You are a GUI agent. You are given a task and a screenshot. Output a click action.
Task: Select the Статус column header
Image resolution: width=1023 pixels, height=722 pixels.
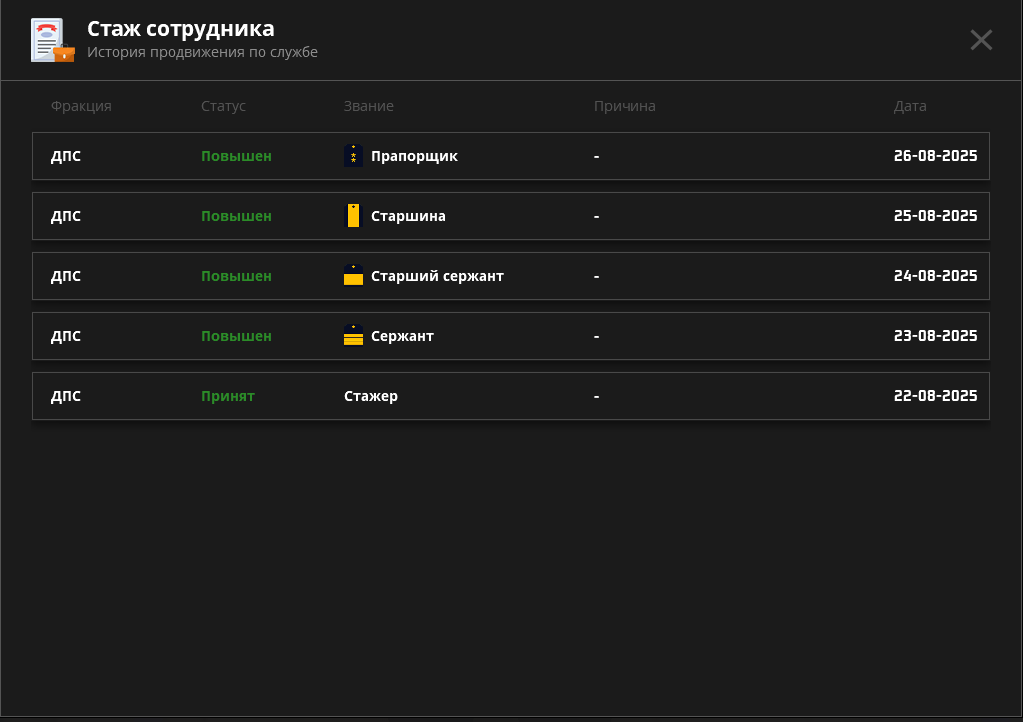pyautogui.click(x=223, y=106)
